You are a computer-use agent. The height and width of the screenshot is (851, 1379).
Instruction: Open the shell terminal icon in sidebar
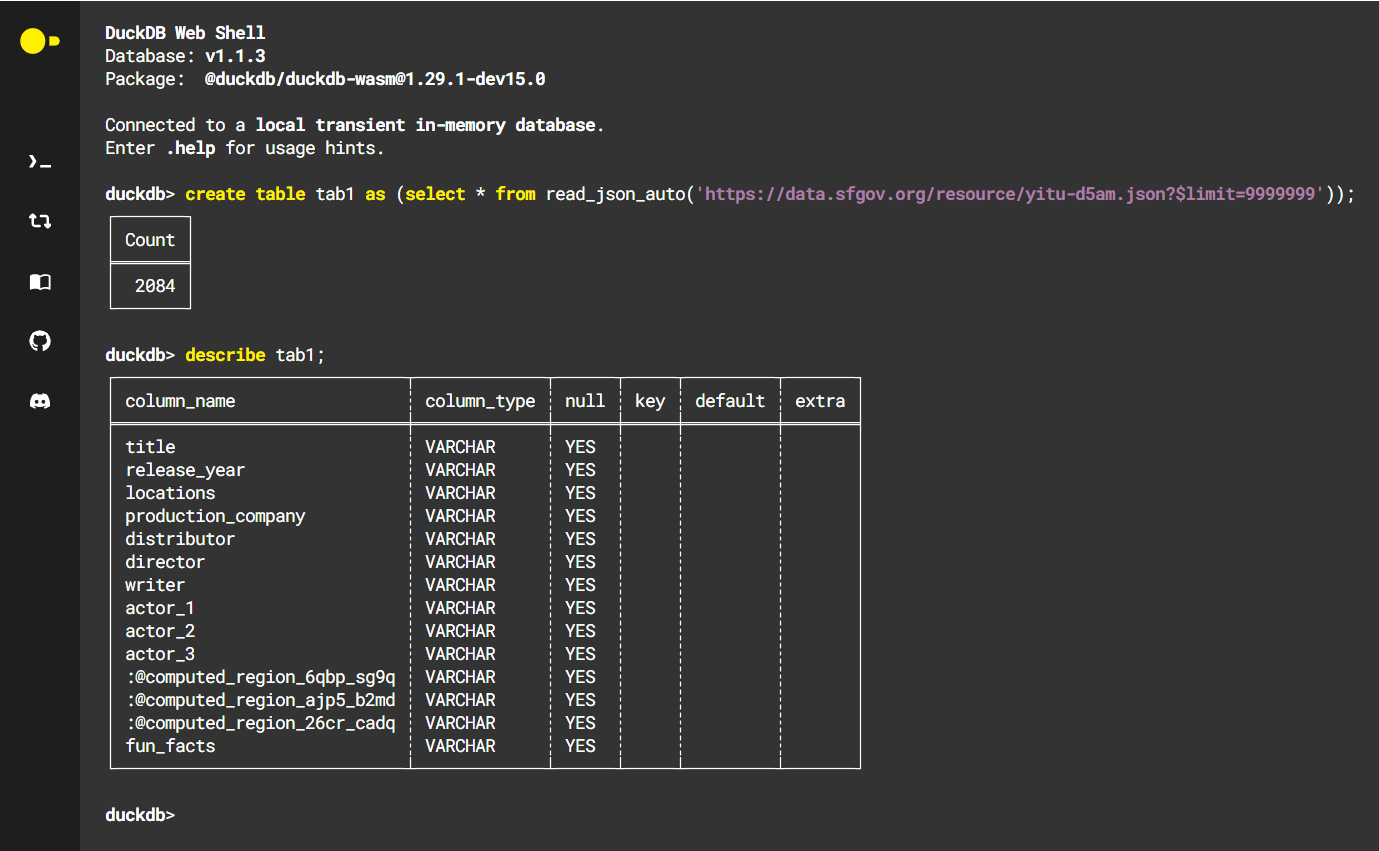pyautogui.click(x=40, y=161)
